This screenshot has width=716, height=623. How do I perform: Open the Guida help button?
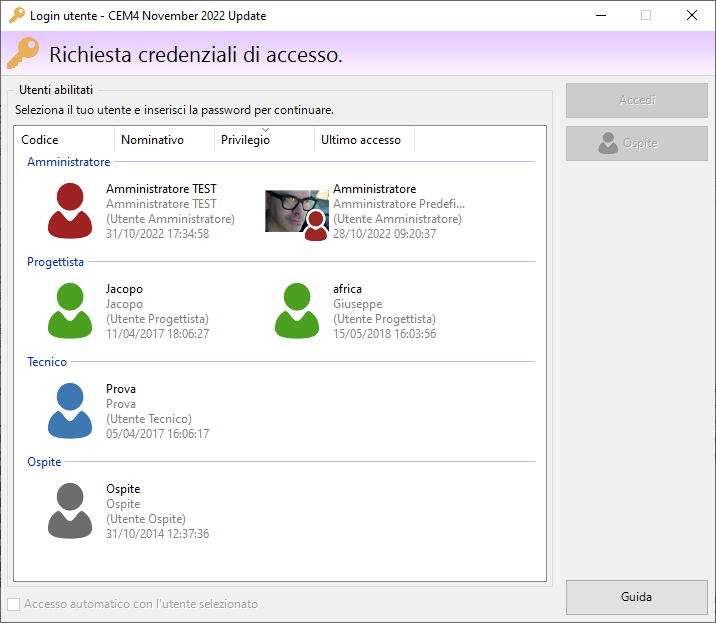pos(637,597)
